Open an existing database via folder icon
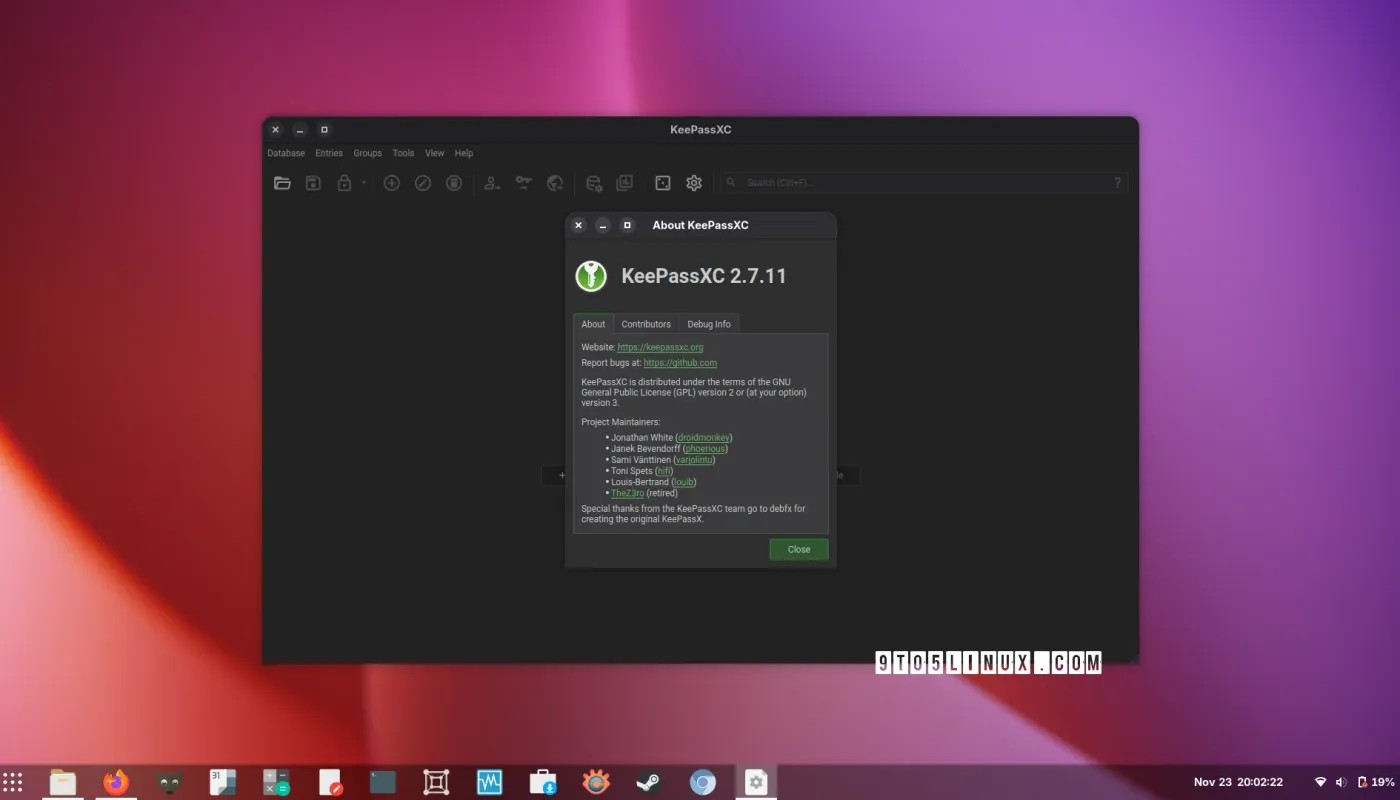Viewport: 1400px width, 800px height. (282, 183)
